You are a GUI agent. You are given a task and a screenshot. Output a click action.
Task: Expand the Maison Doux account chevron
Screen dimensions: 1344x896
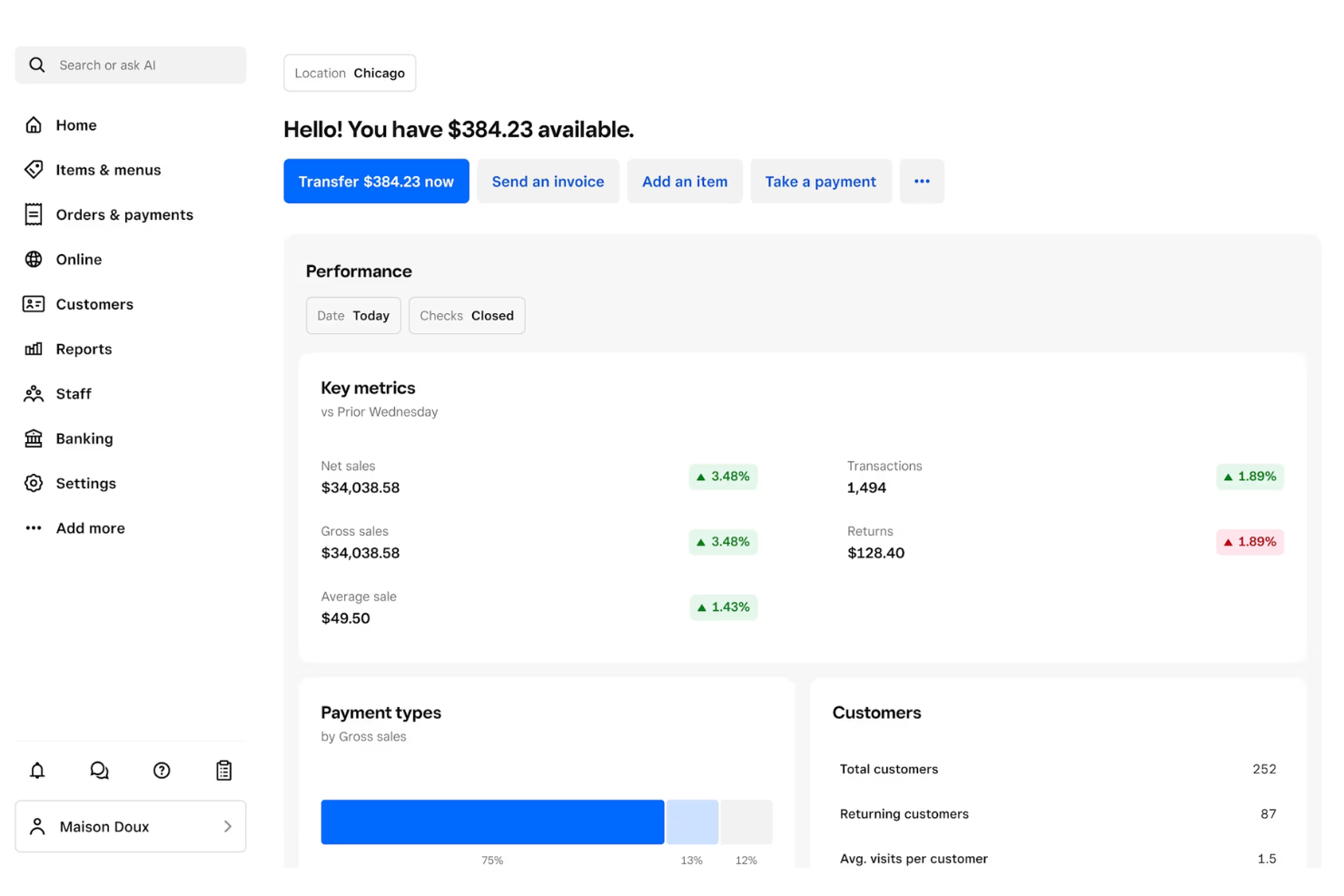228,826
